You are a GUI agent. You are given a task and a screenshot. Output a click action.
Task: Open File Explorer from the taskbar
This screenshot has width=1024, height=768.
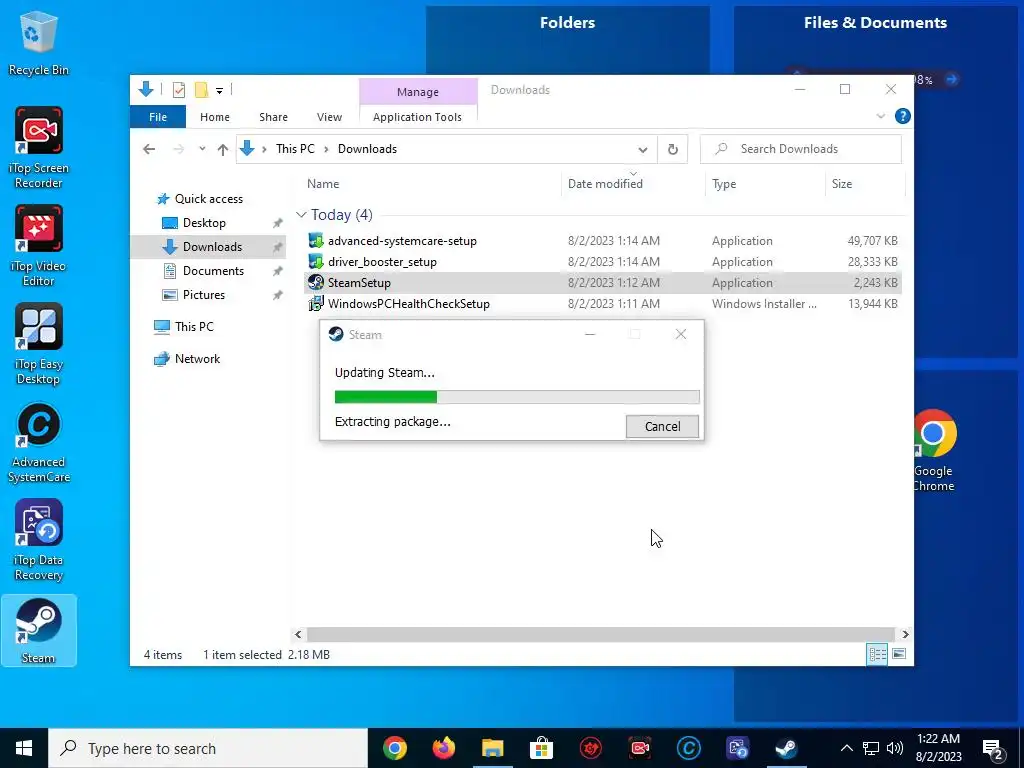(493, 748)
